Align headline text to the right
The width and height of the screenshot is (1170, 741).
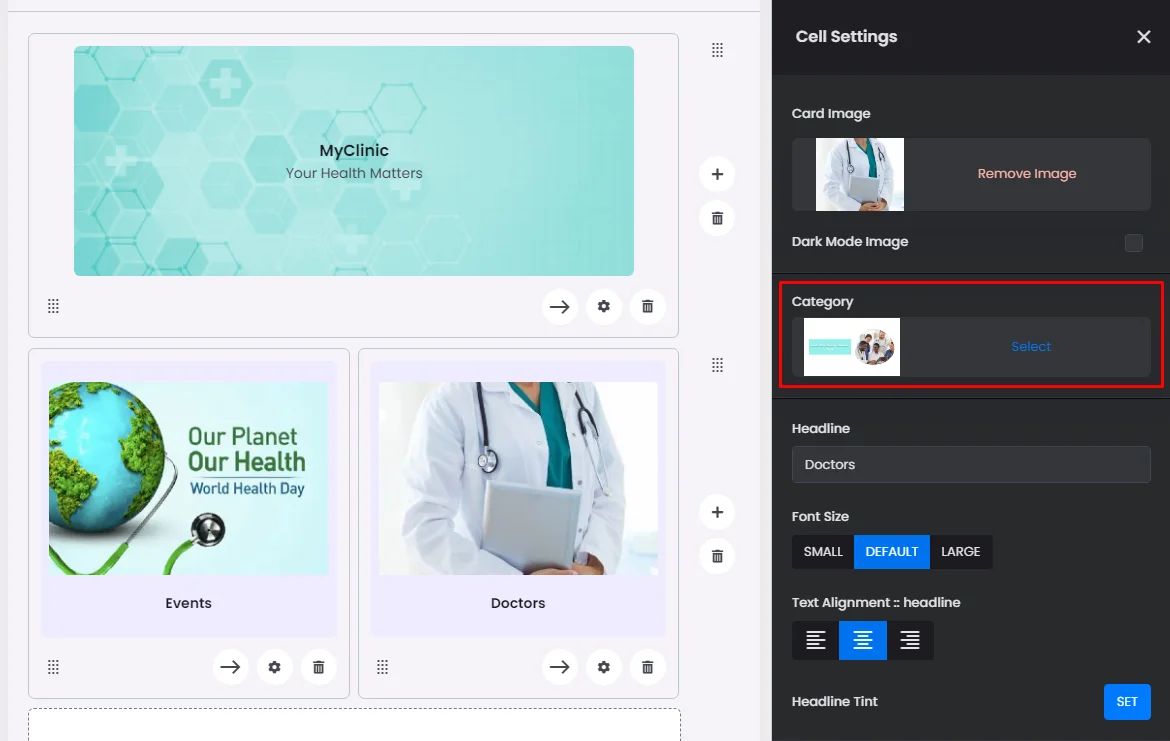pos(909,641)
